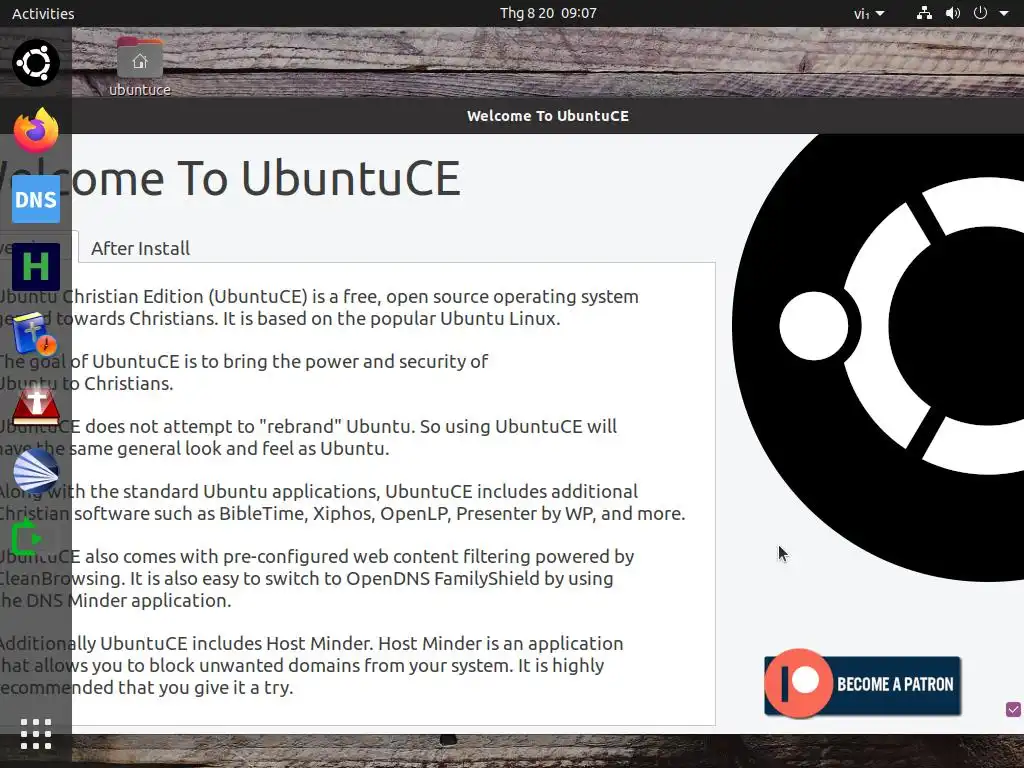Click text 'pre-configured web content filtering powered by'
This screenshot has width=1024, height=768.
point(428,556)
